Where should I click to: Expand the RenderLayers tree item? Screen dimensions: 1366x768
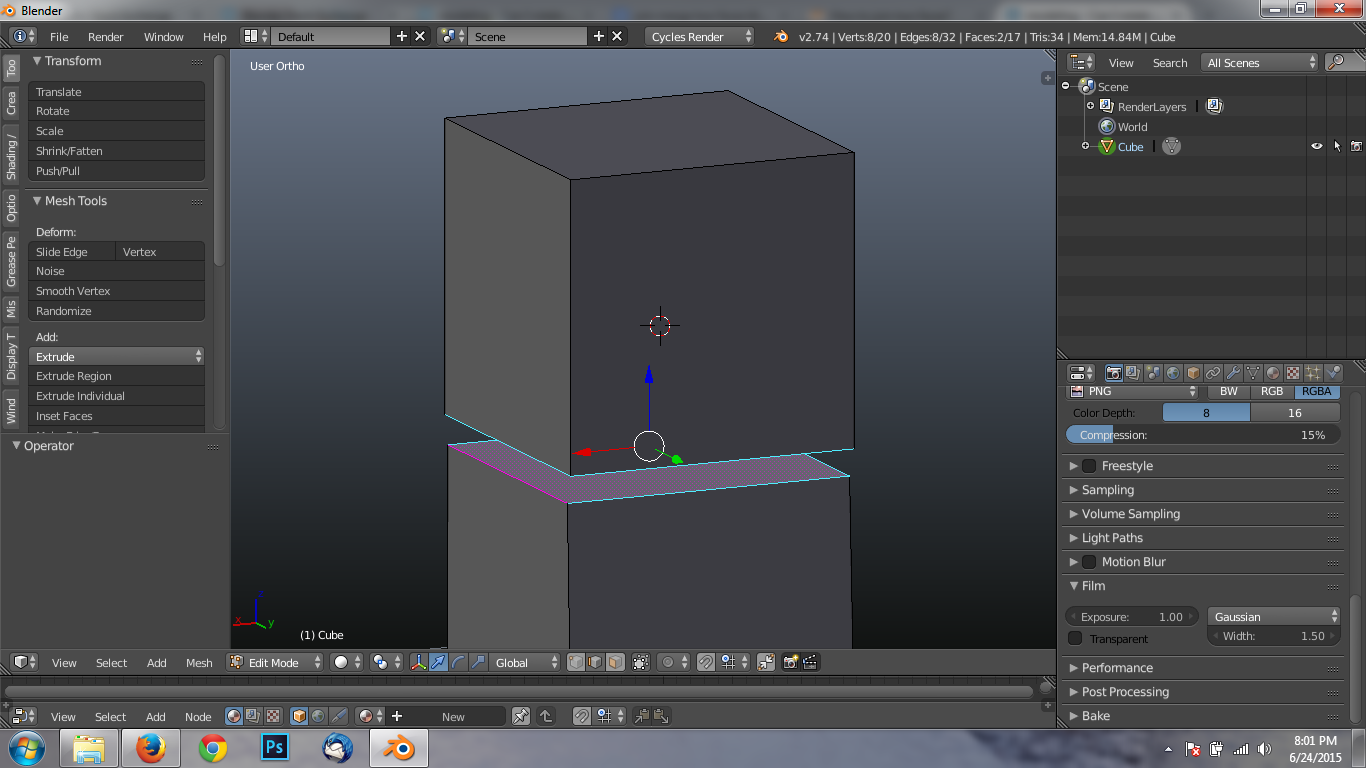click(x=1090, y=105)
